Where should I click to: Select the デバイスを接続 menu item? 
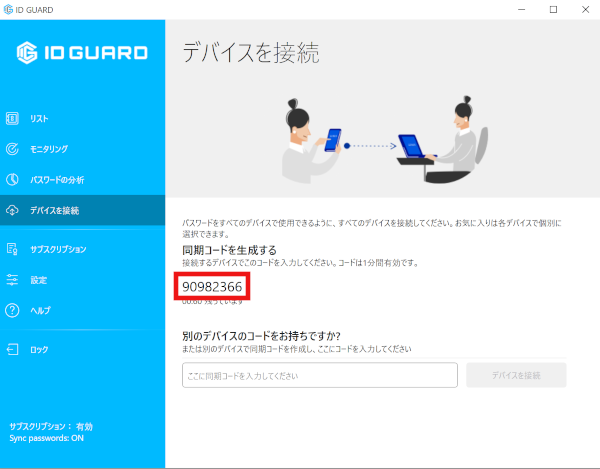82,210
